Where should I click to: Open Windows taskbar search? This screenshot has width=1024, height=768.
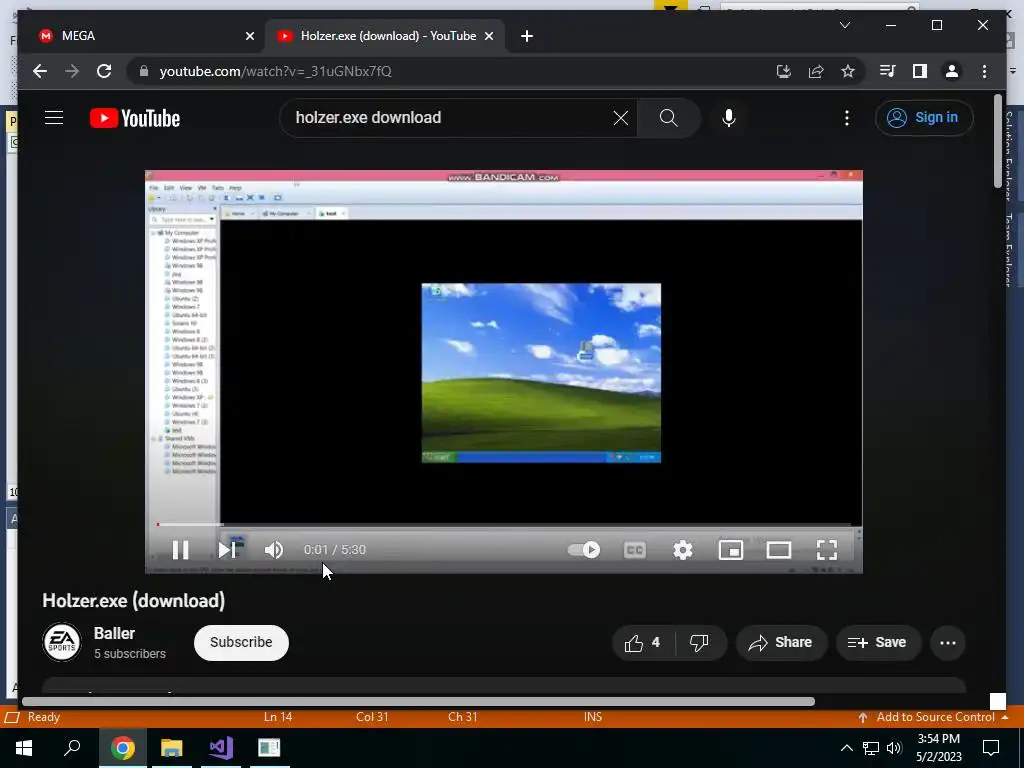click(x=72, y=748)
